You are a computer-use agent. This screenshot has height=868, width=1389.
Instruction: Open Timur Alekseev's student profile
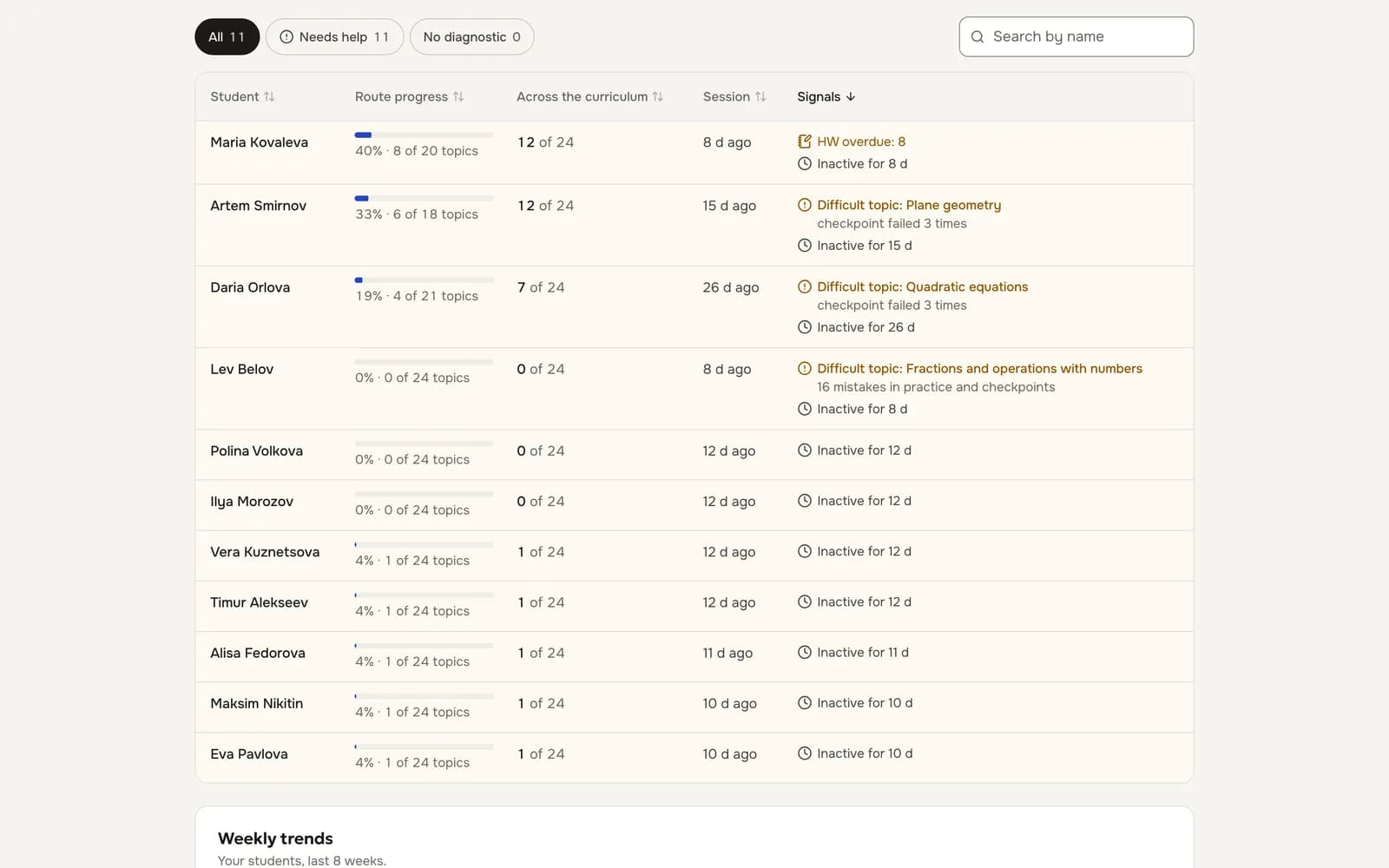click(x=259, y=602)
